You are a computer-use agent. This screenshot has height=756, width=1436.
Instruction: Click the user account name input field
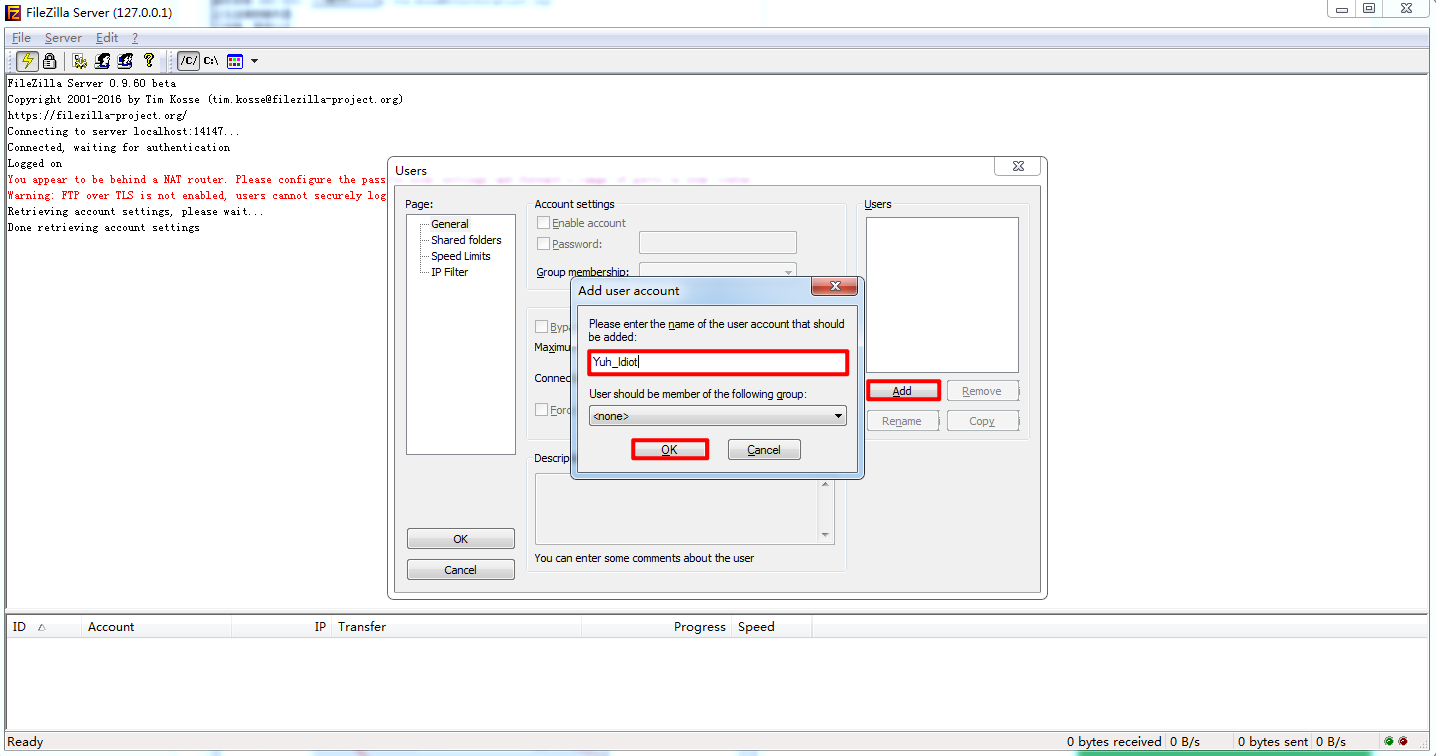coord(718,362)
